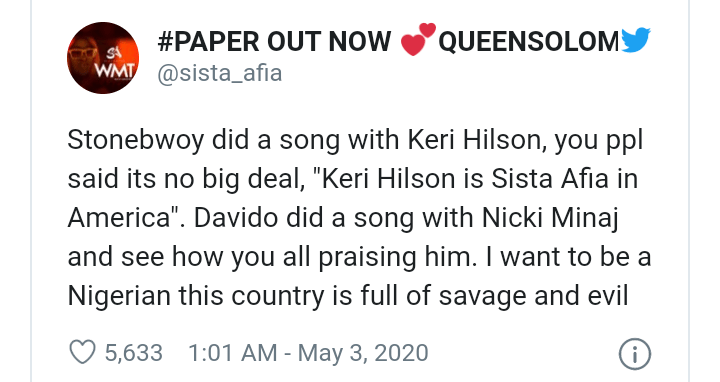Open the circled info icon

tap(635, 354)
